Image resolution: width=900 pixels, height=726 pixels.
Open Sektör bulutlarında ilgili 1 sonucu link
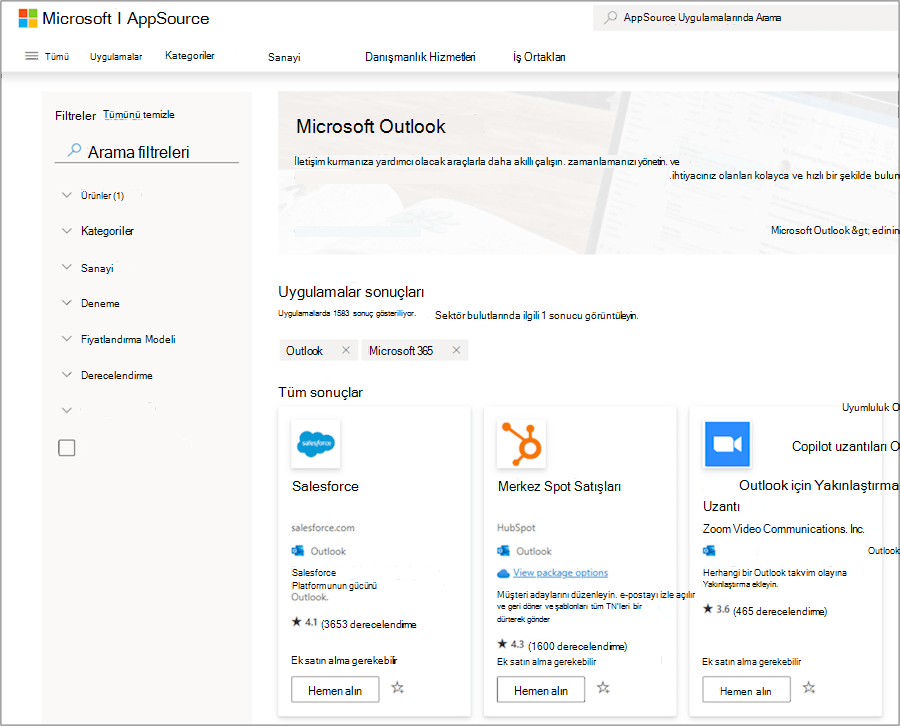click(x=537, y=315)
